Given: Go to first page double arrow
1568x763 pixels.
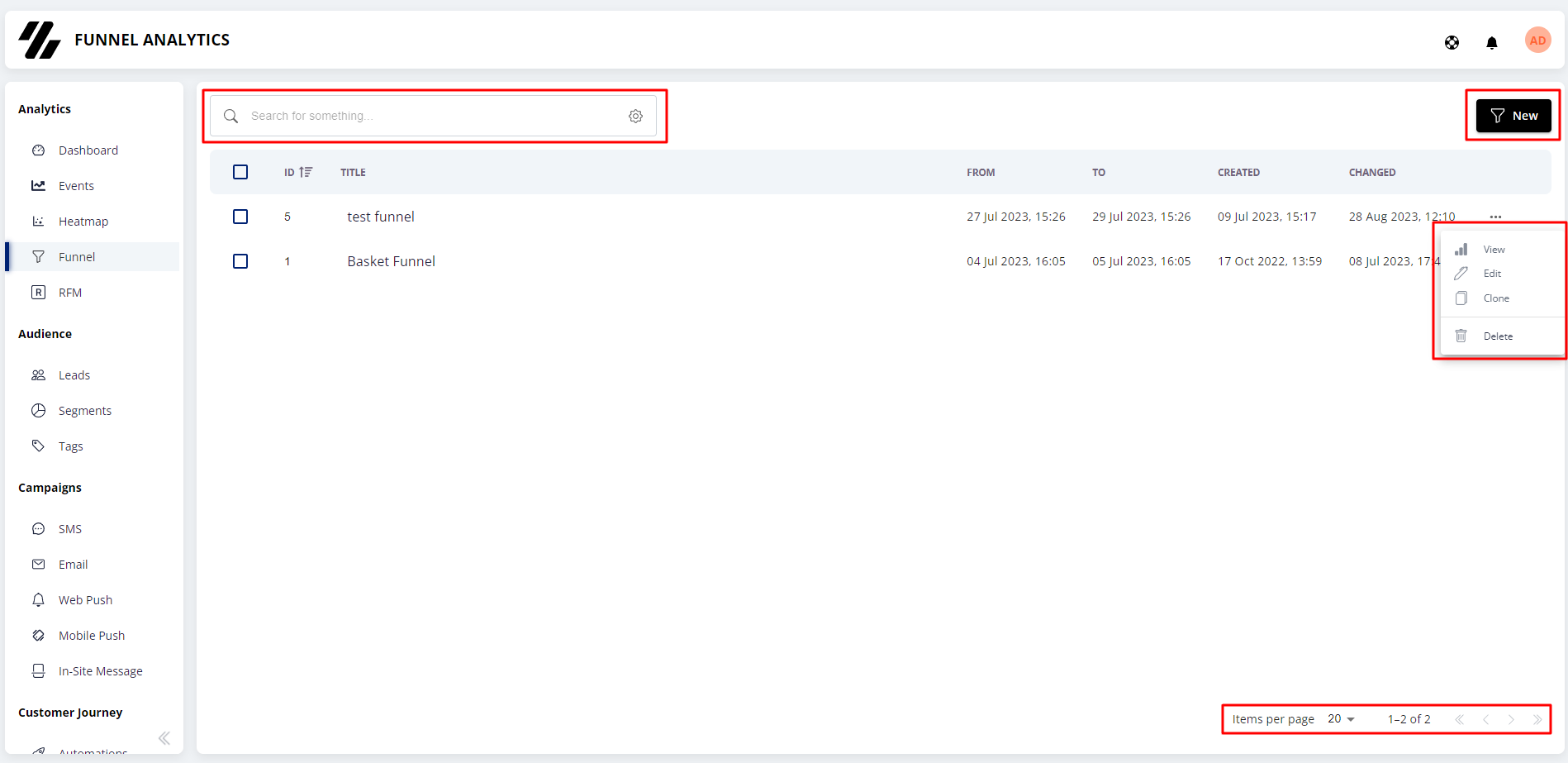Looking at the screenshot, I should point(1460,719).
